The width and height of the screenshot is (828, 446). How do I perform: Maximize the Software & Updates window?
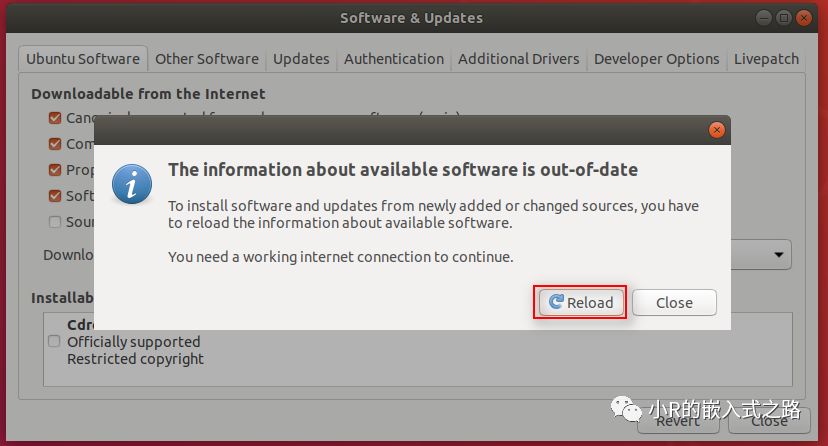tap(785, 17)
